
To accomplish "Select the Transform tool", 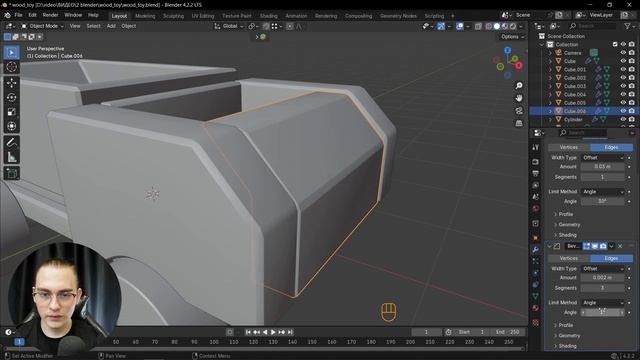I will pos(11,126).
